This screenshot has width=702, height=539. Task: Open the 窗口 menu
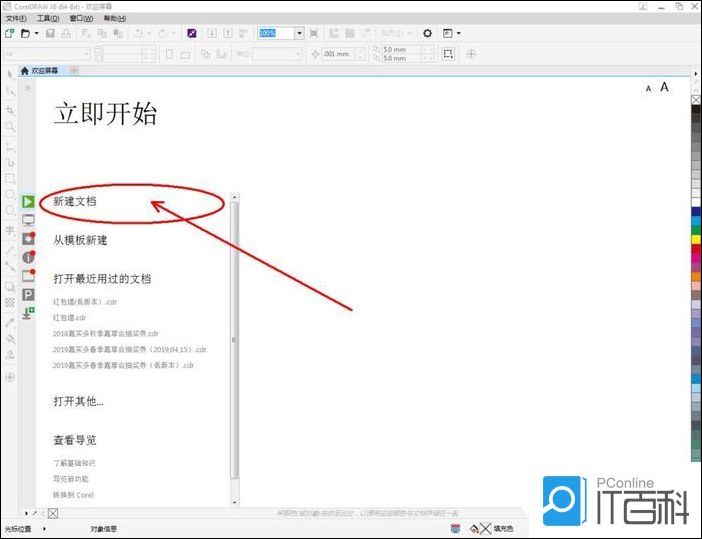tap(81, 18)
